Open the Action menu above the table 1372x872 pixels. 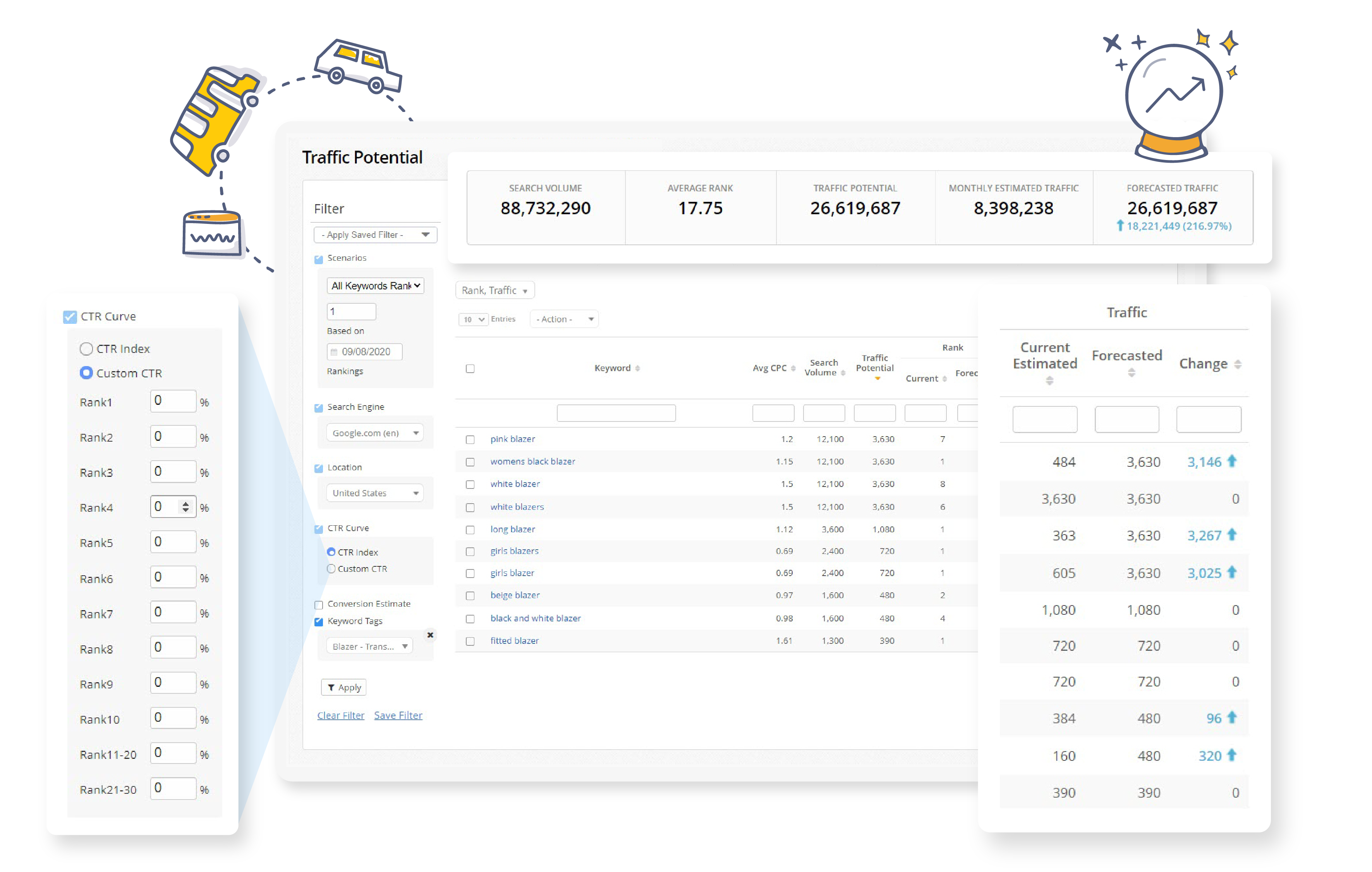[x=563, y=319]
